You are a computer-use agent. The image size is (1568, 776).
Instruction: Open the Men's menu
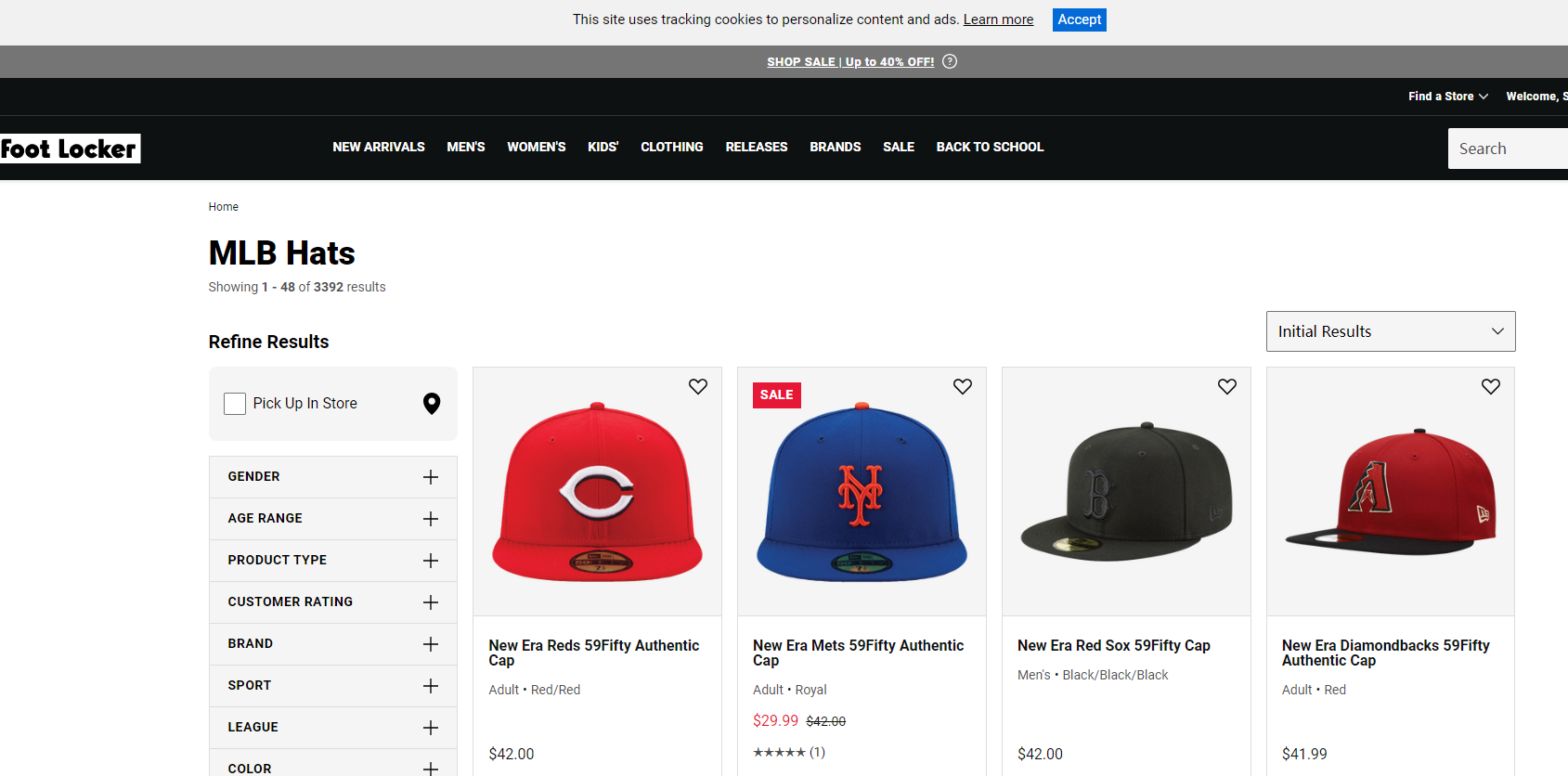coord(465,148)
